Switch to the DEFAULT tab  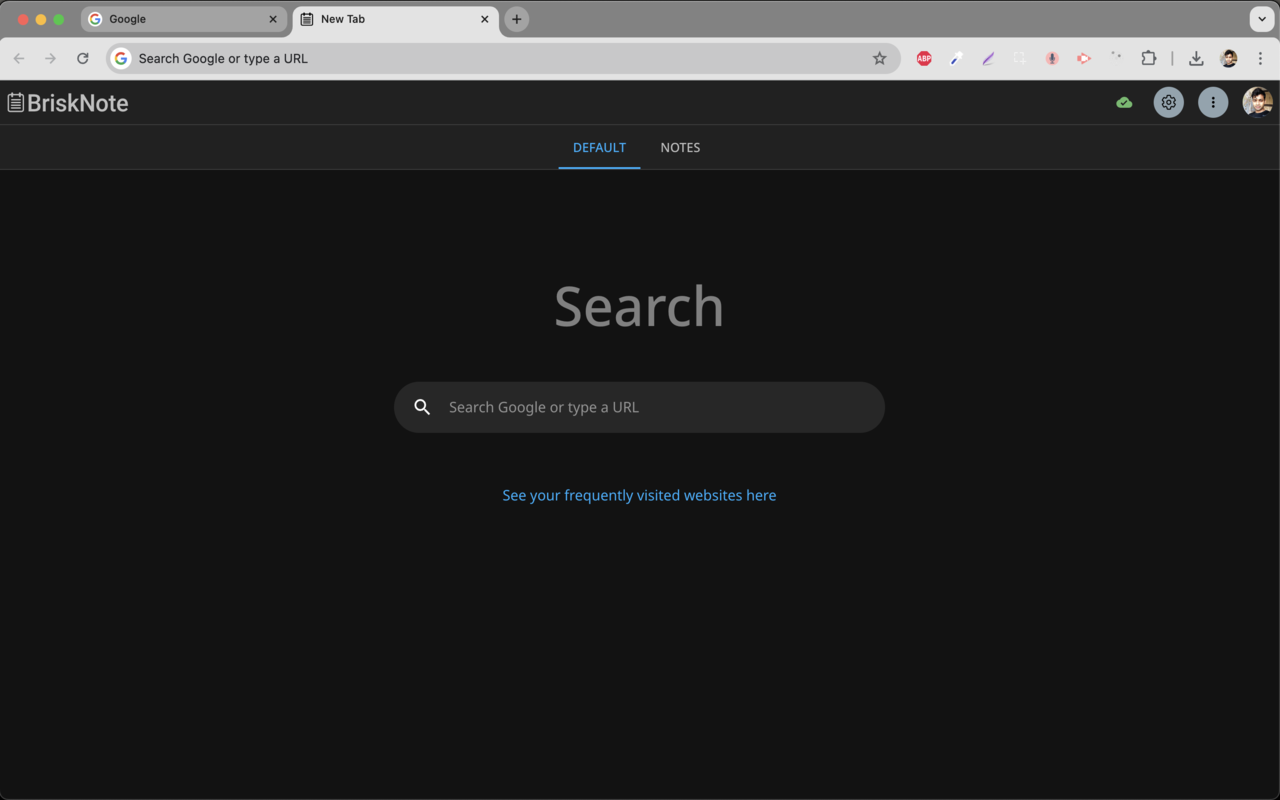599,147
